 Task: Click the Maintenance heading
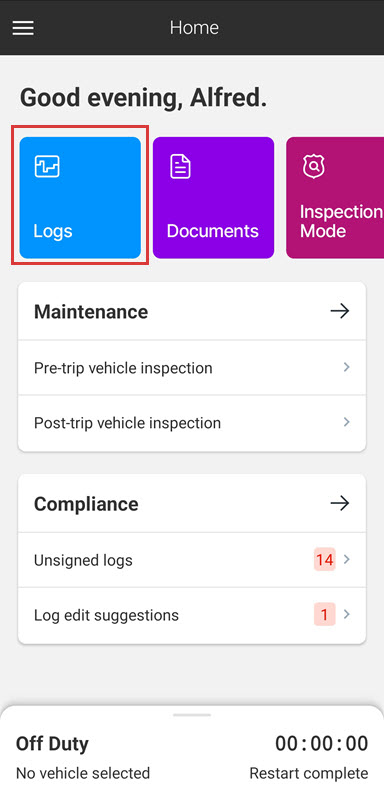91,312
